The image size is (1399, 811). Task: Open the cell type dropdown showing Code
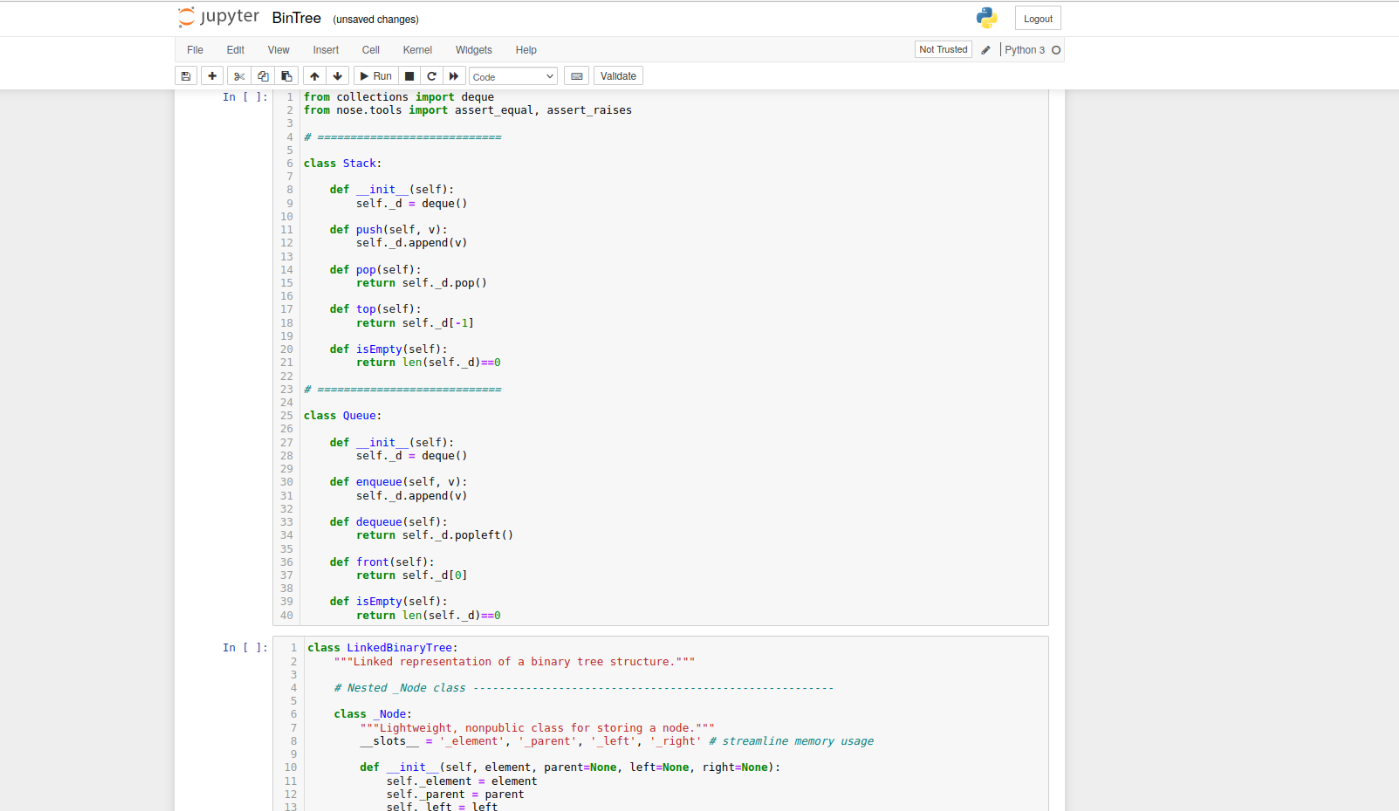(x=513, y=75)
